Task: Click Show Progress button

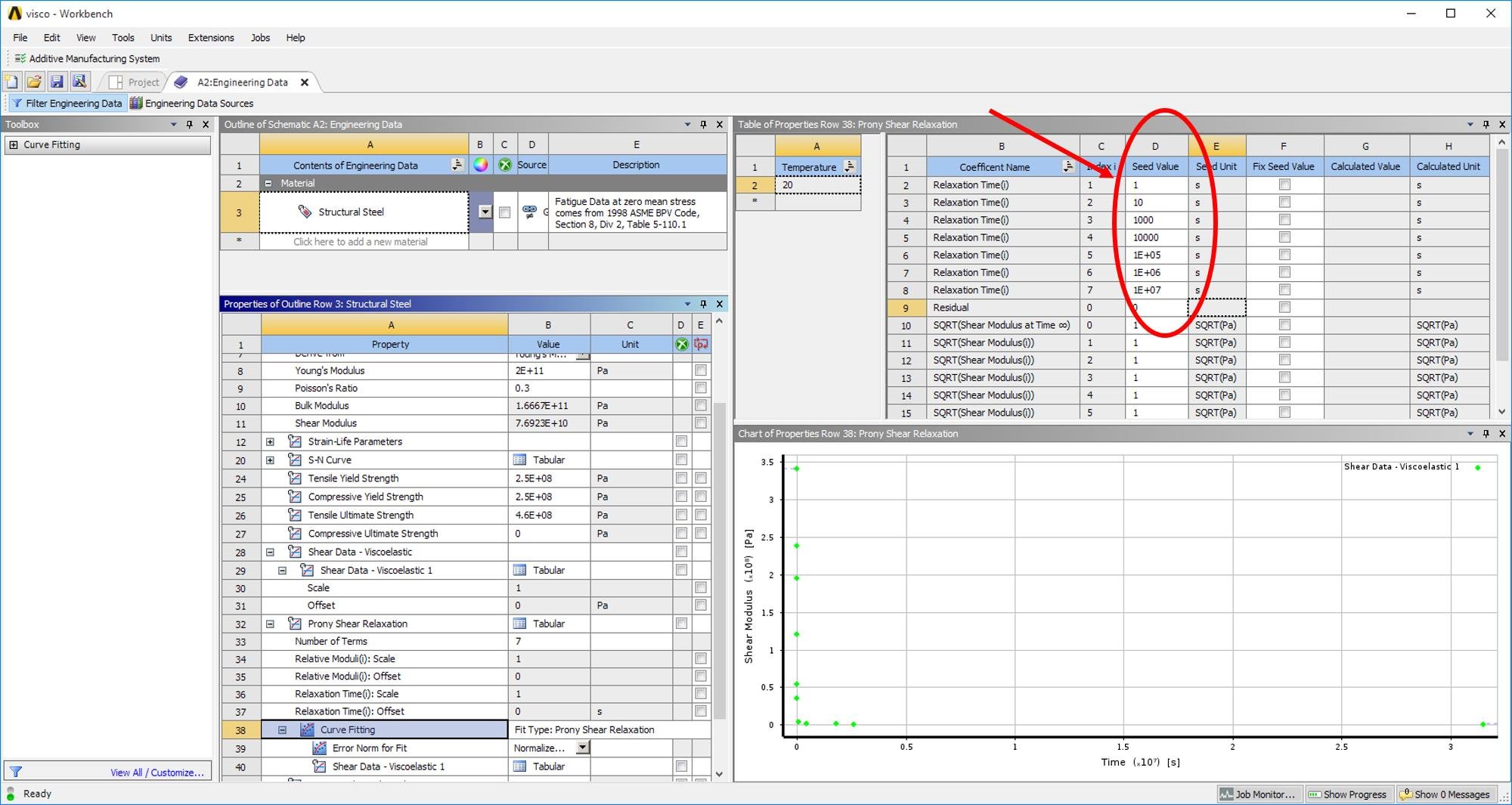Action: tap(1348, 794)
